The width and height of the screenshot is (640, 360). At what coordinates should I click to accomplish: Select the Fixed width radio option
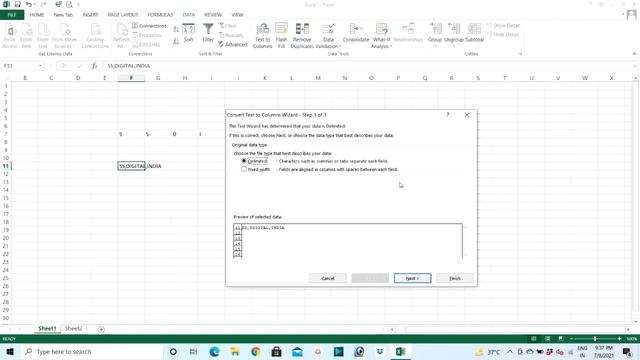pyautogui.click(x=244, y=169)
